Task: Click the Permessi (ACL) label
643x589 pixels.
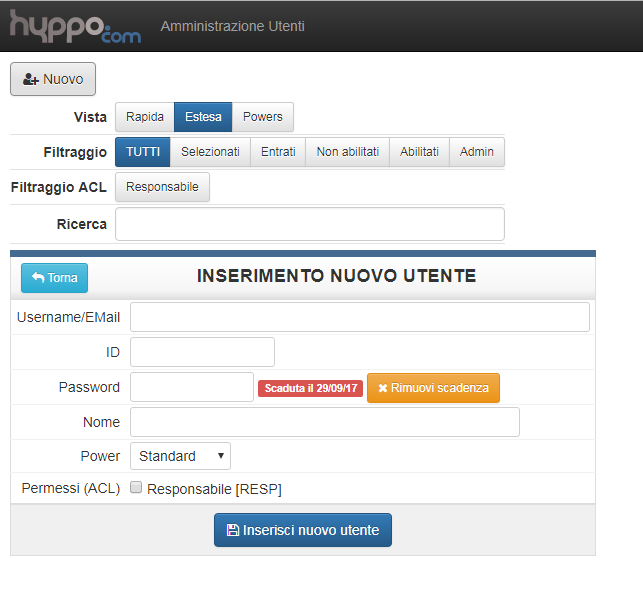Action: pos(71,488)
